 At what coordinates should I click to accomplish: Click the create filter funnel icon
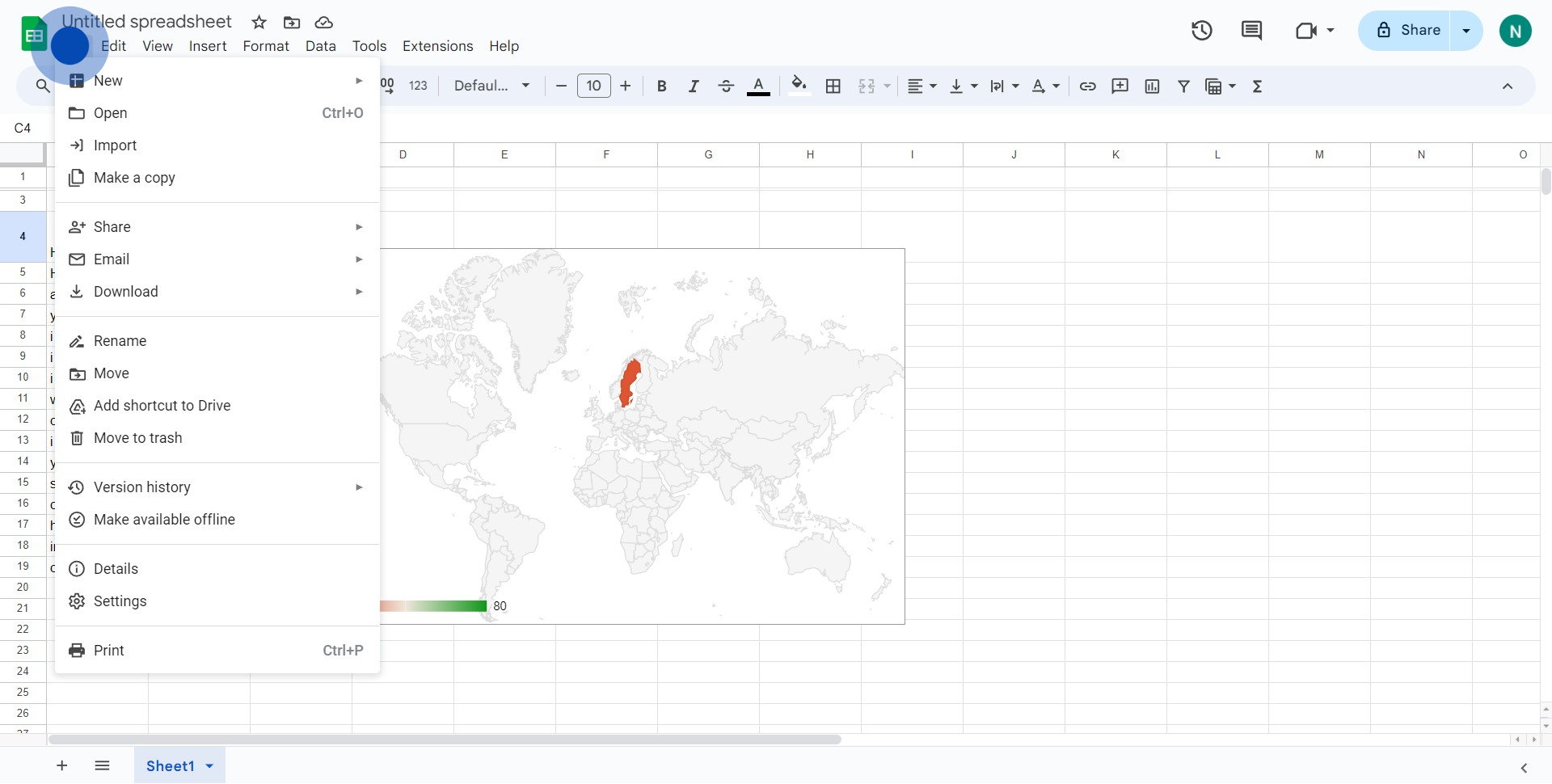tap(1183, 86)
